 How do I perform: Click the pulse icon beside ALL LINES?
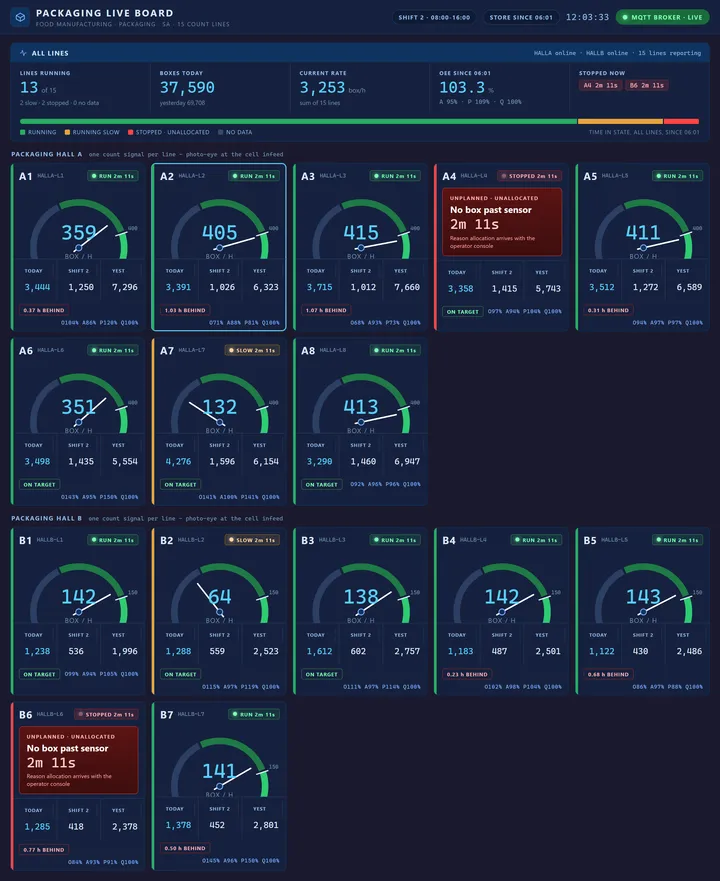click(23, 53)
